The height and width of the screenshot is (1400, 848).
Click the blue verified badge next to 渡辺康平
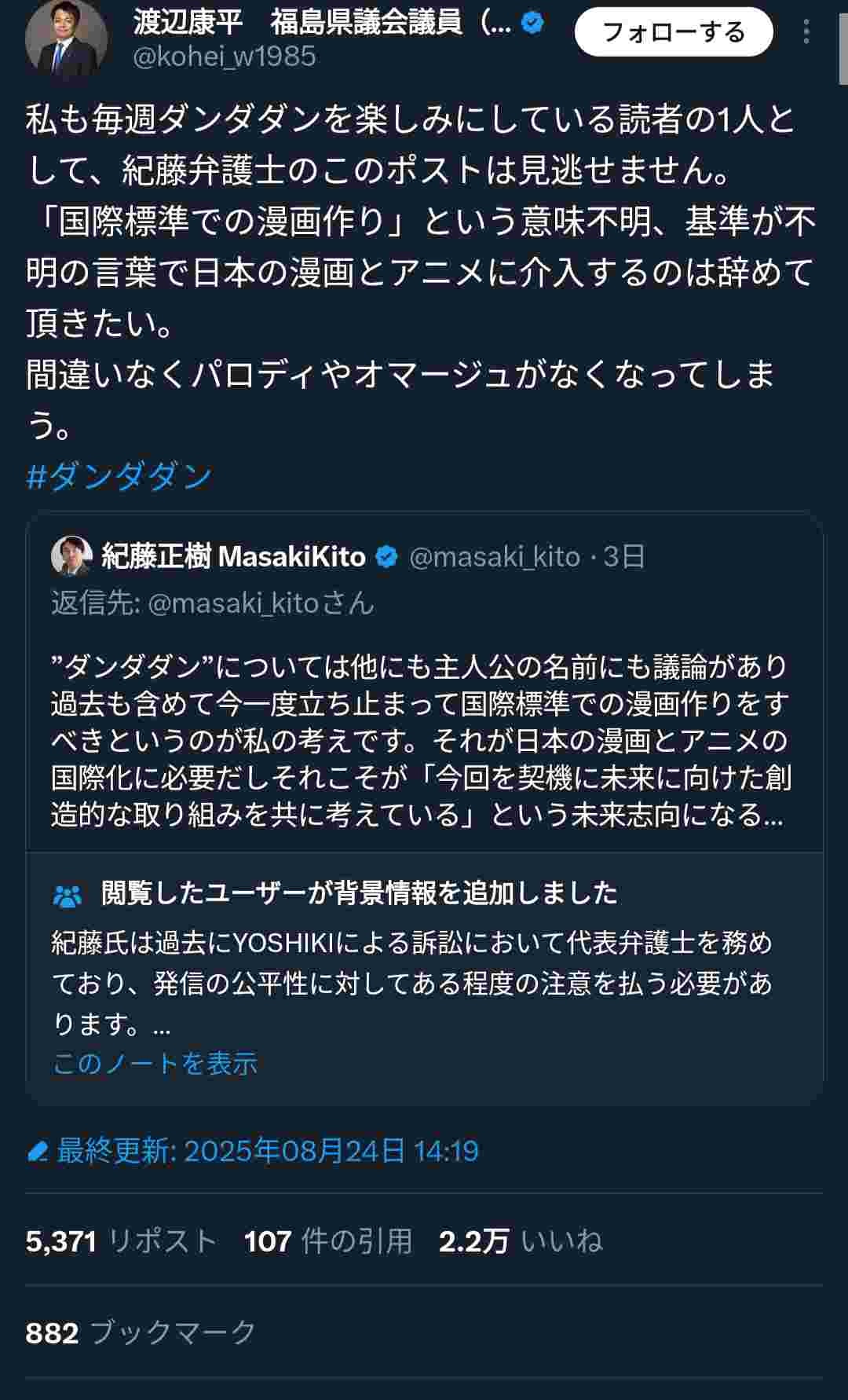(x=533, y=24)
